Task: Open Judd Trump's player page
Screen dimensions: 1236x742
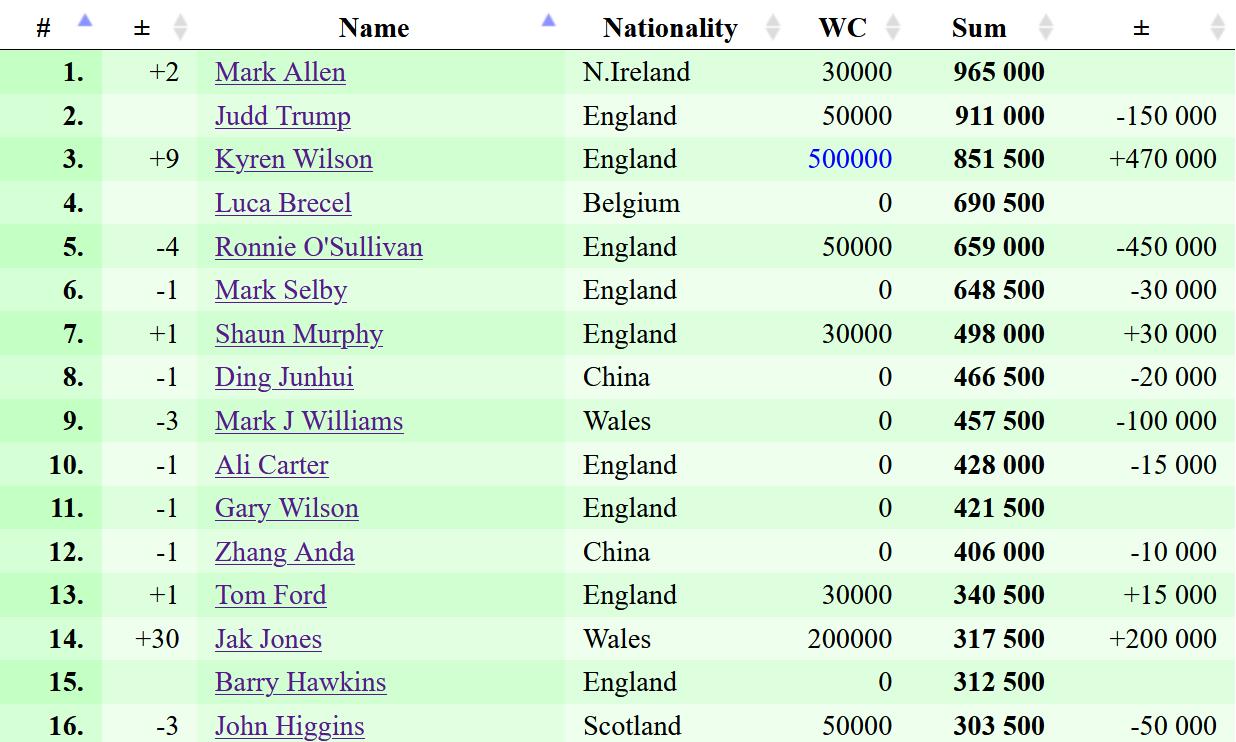Action: (282, 116)
